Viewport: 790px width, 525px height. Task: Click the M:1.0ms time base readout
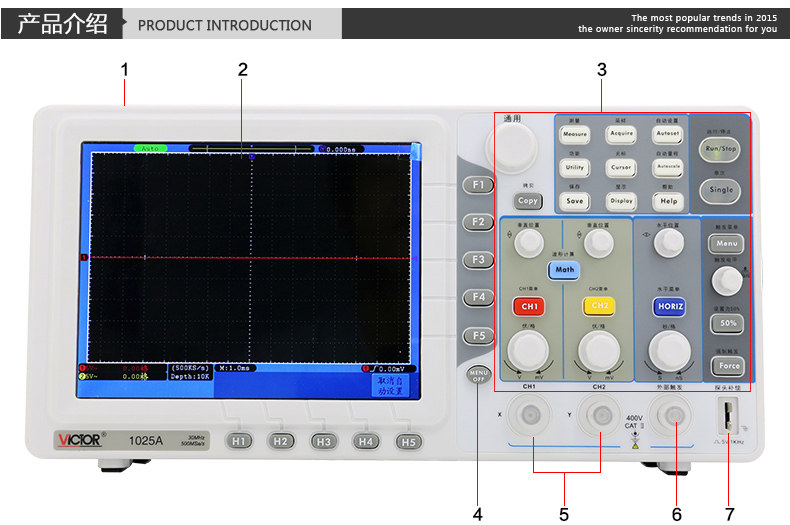click(x=235, y=368)
